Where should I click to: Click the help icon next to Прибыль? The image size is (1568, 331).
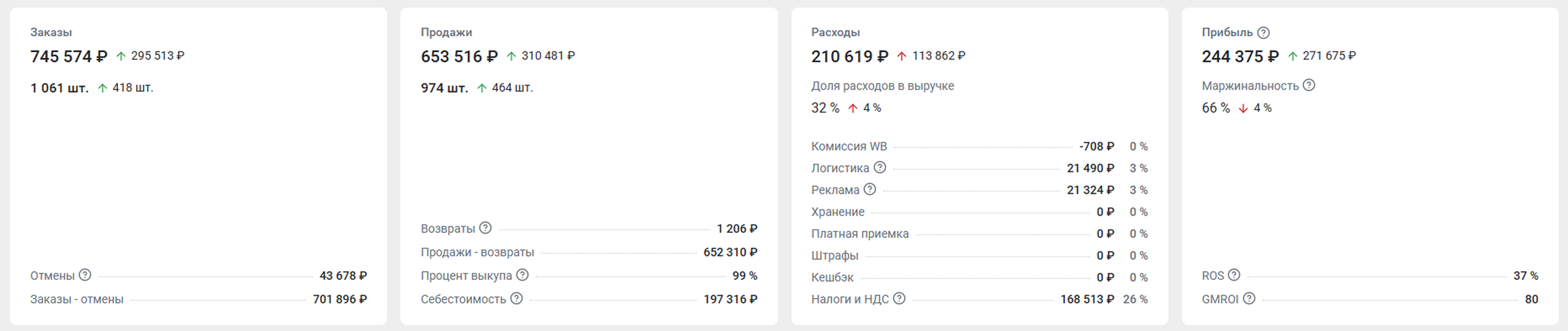point(1263,33)
